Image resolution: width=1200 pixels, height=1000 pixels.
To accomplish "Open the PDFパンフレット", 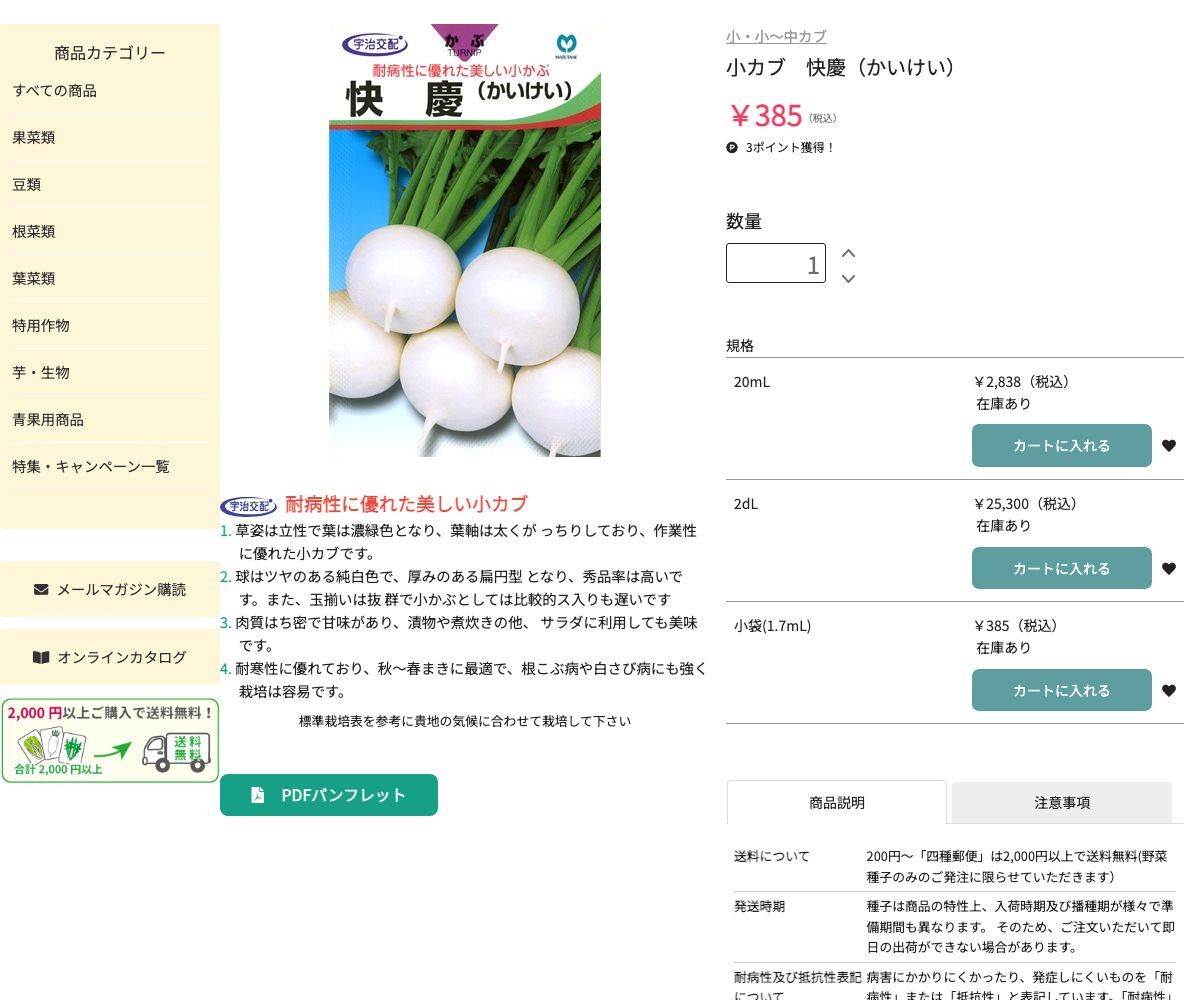I will 329,795.
